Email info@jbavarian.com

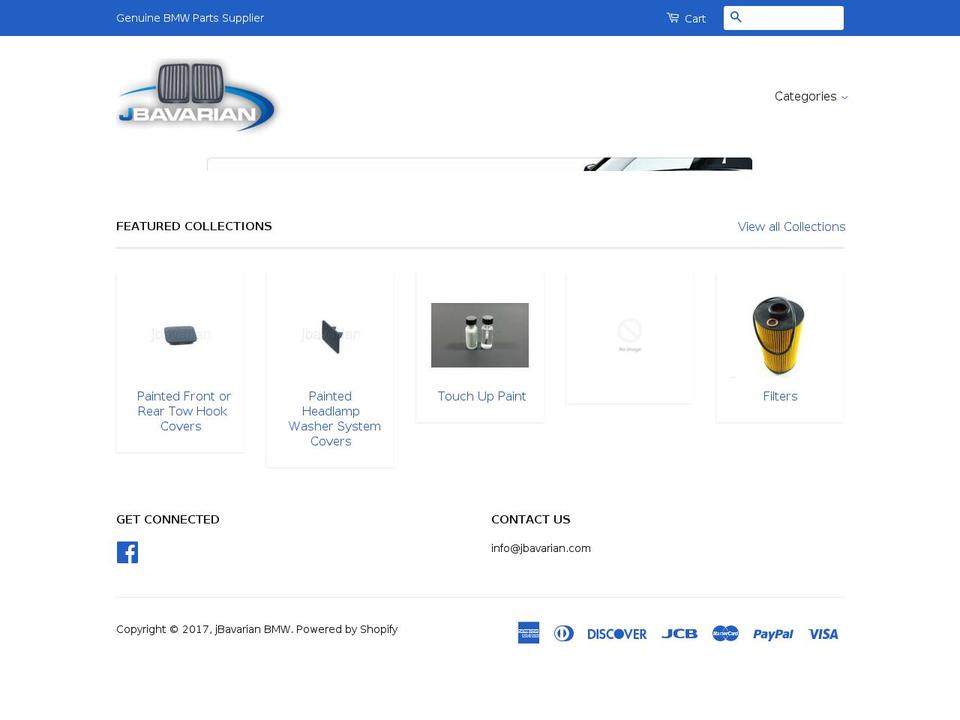tap(540, 548)
